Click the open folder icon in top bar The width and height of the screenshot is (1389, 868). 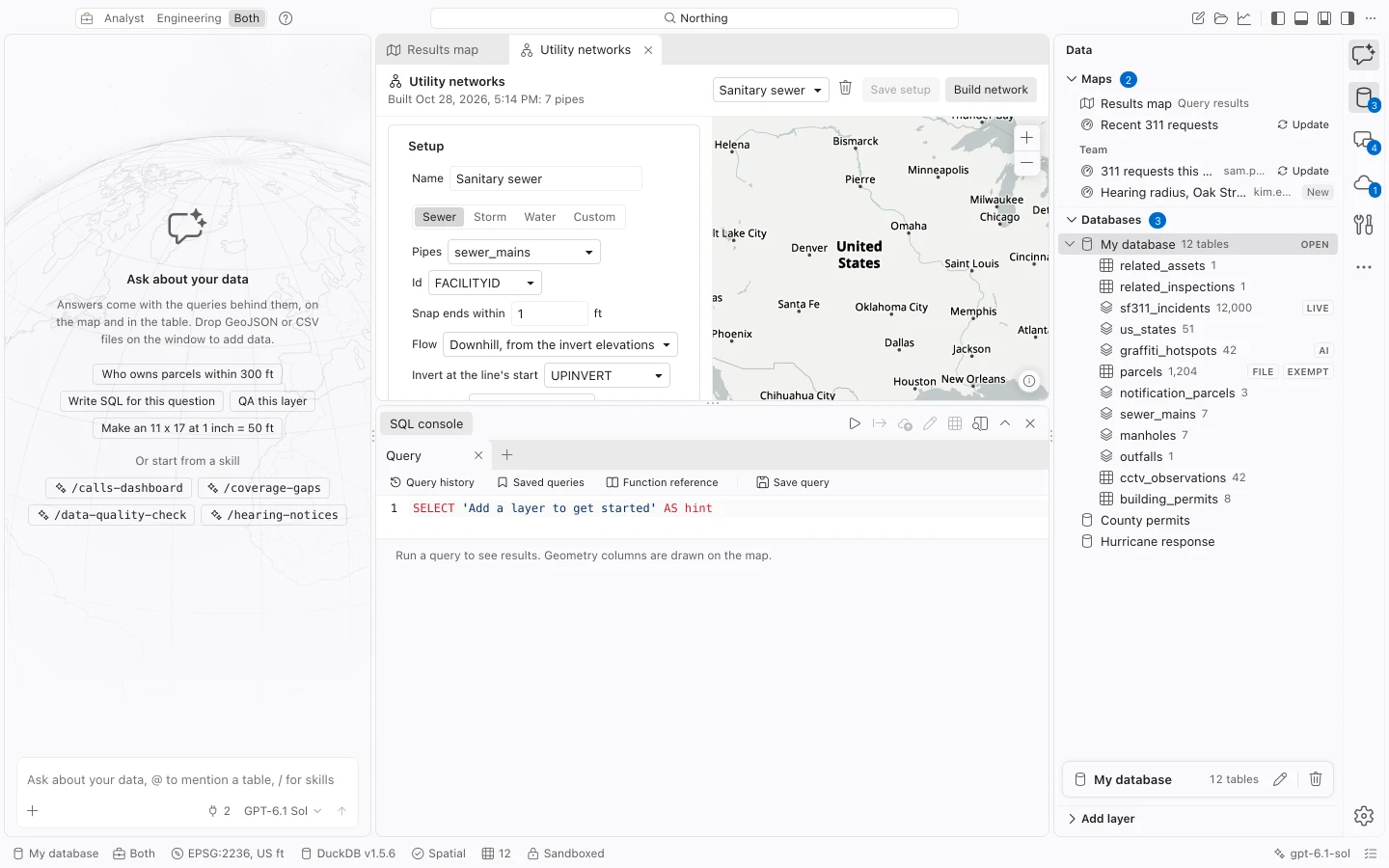[x=1221, y=18]
